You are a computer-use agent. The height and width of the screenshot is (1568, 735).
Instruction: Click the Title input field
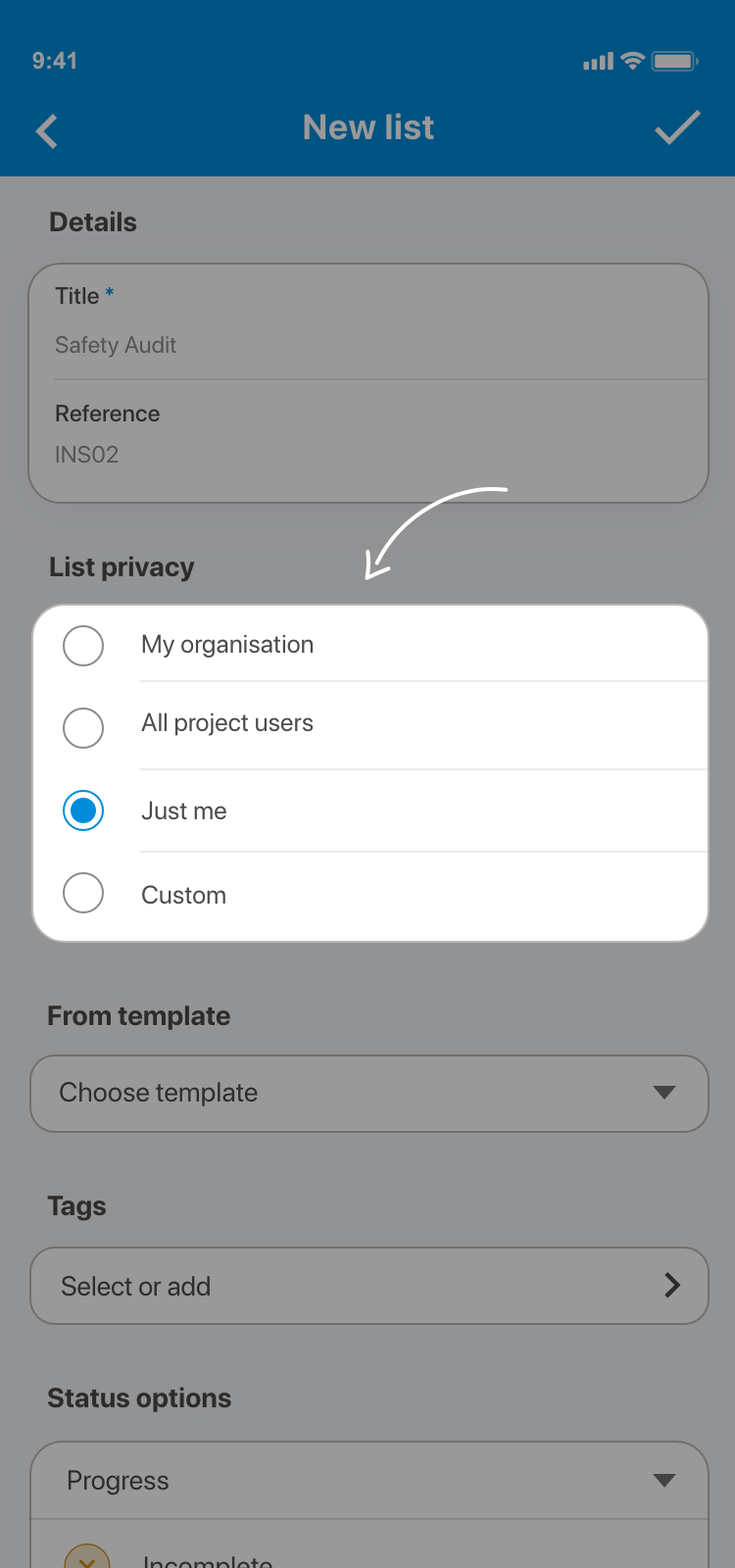(369, 345)
